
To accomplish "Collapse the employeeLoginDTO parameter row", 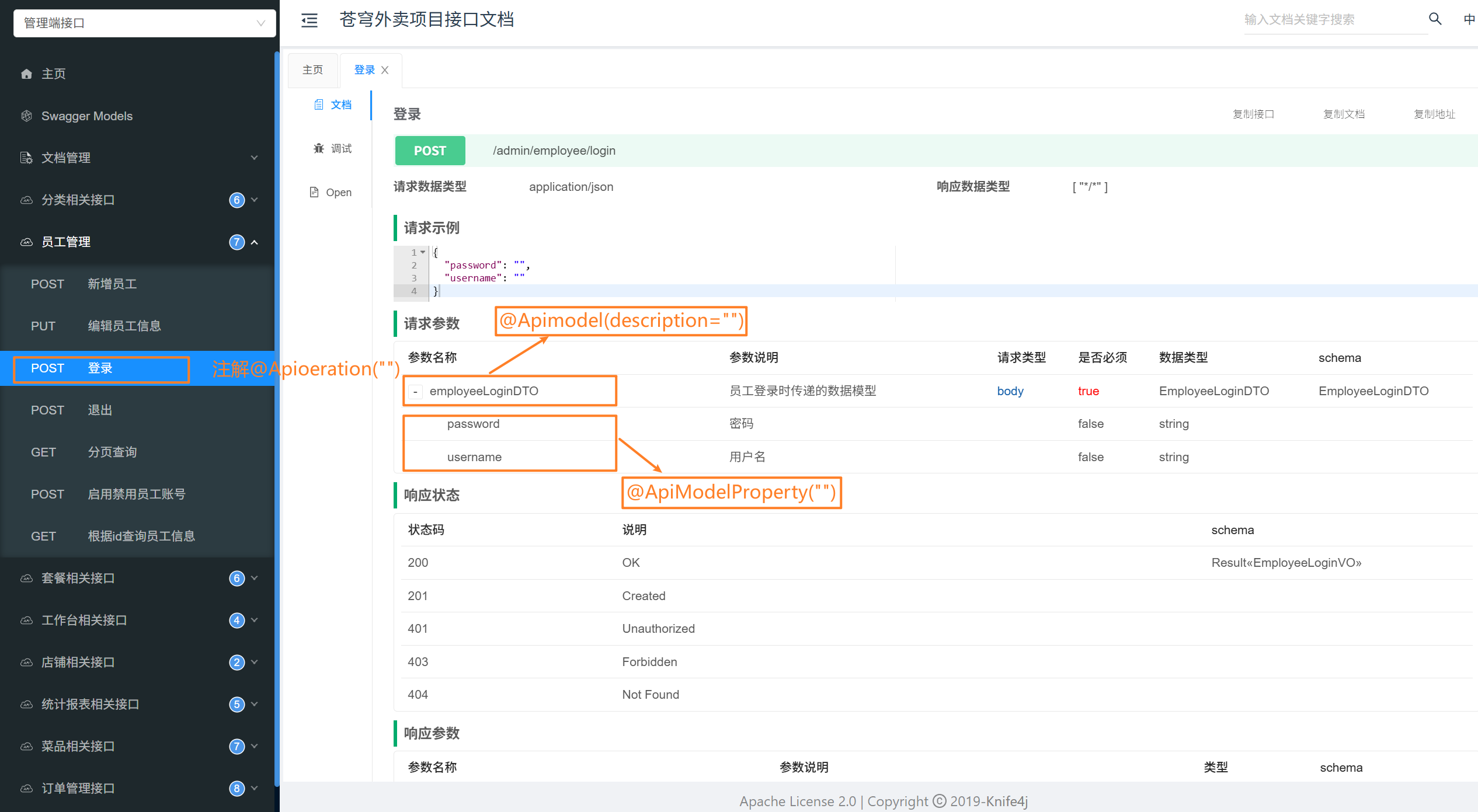I will click(415, 392).
